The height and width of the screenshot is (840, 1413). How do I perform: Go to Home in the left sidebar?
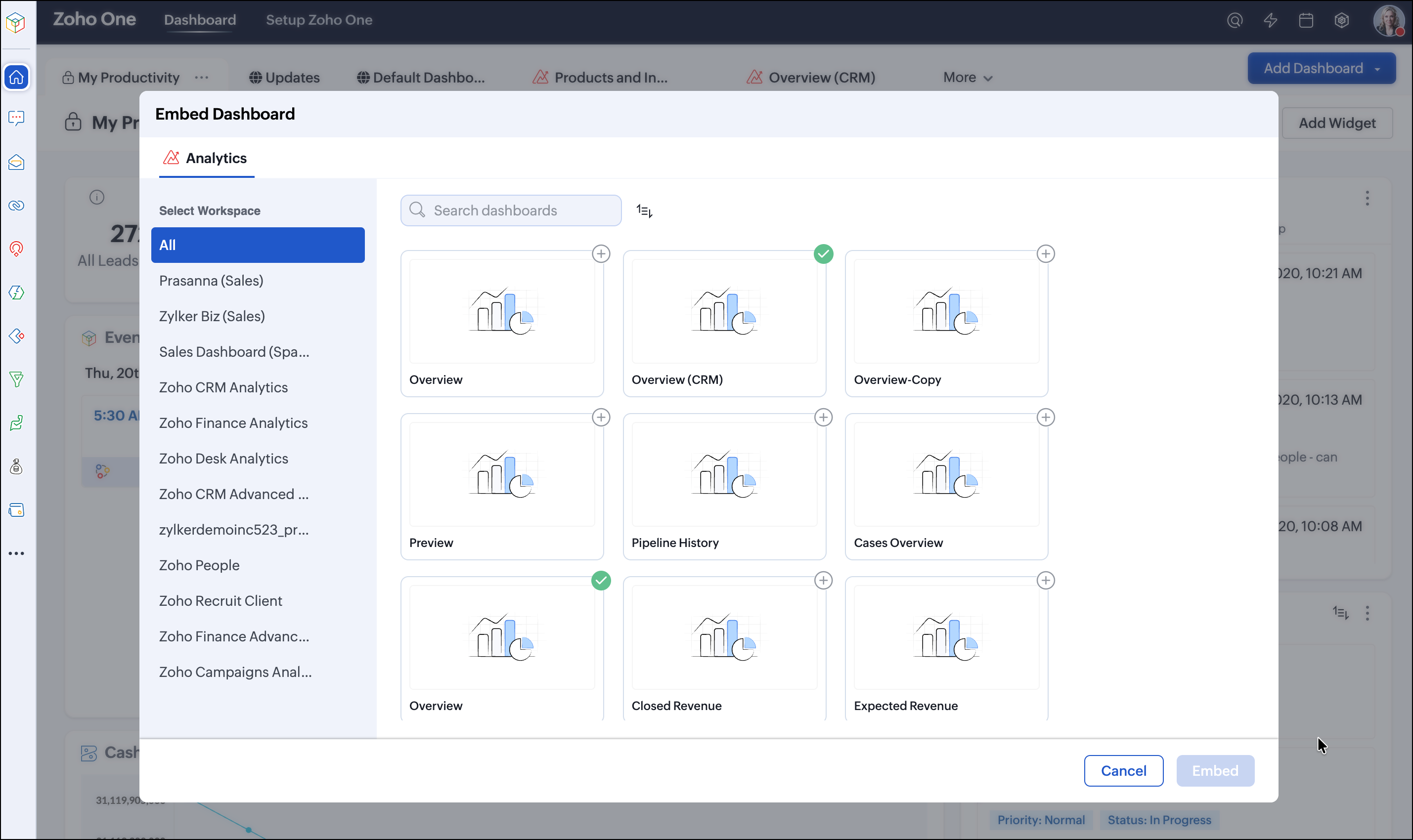pos(16,77)
